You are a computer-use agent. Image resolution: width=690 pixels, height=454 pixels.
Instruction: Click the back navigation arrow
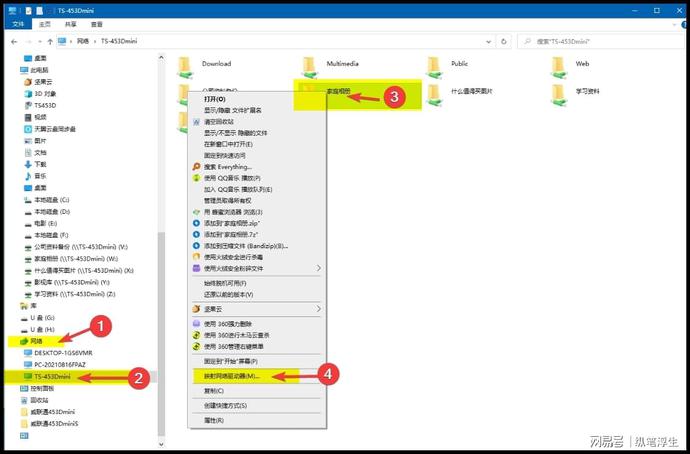tap(14, 41)
